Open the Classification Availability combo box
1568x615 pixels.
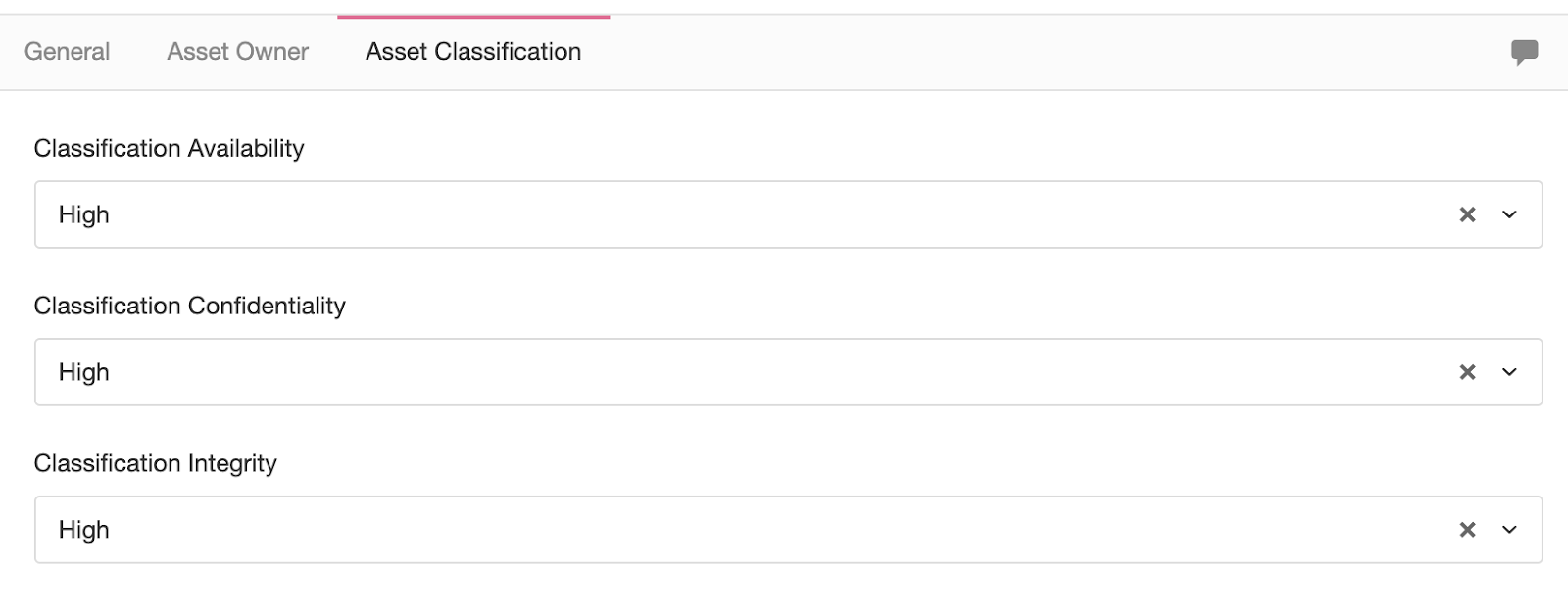(789, 214)
